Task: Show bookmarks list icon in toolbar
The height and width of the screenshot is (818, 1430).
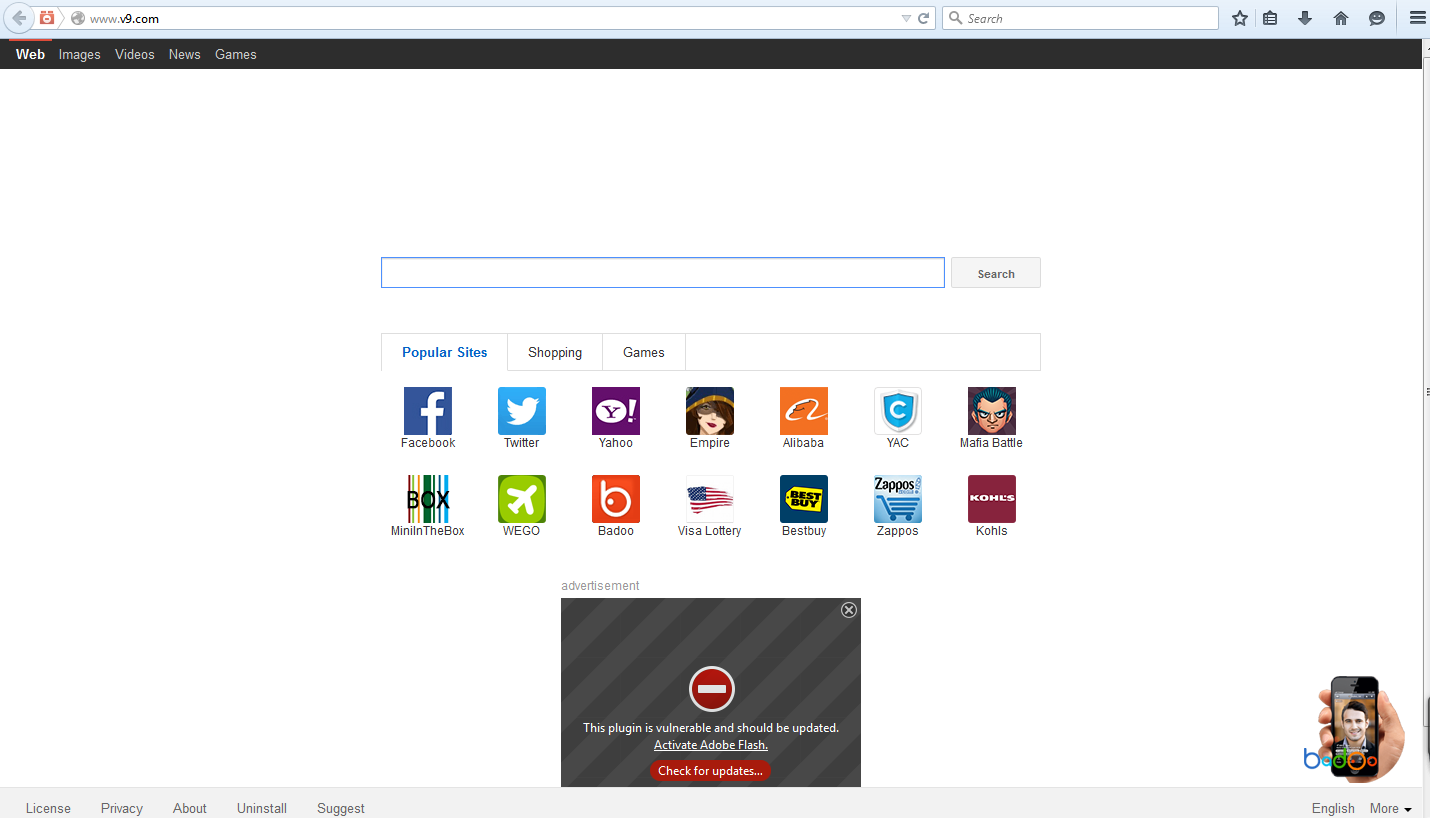Action: click(x=1270, y=18)
